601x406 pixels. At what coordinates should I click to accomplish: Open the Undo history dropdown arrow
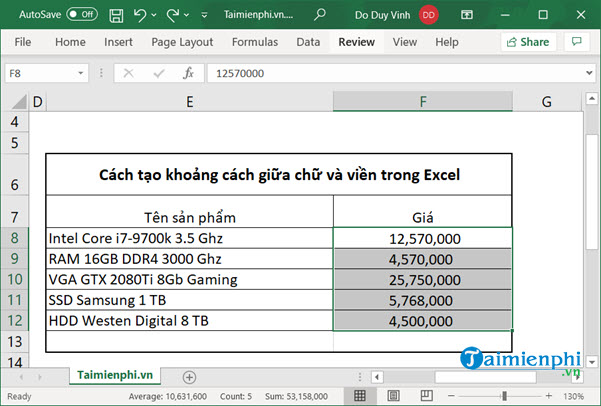[x=154, y=15]
